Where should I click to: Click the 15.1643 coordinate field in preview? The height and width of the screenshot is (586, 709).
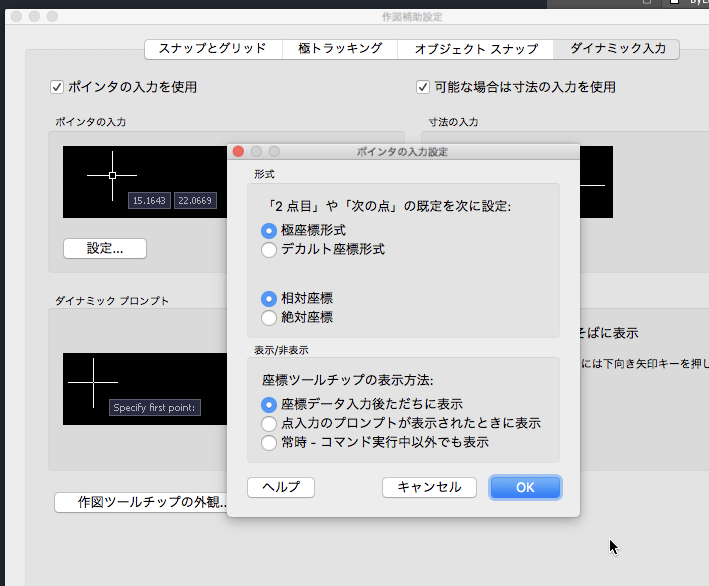[149, 200]
